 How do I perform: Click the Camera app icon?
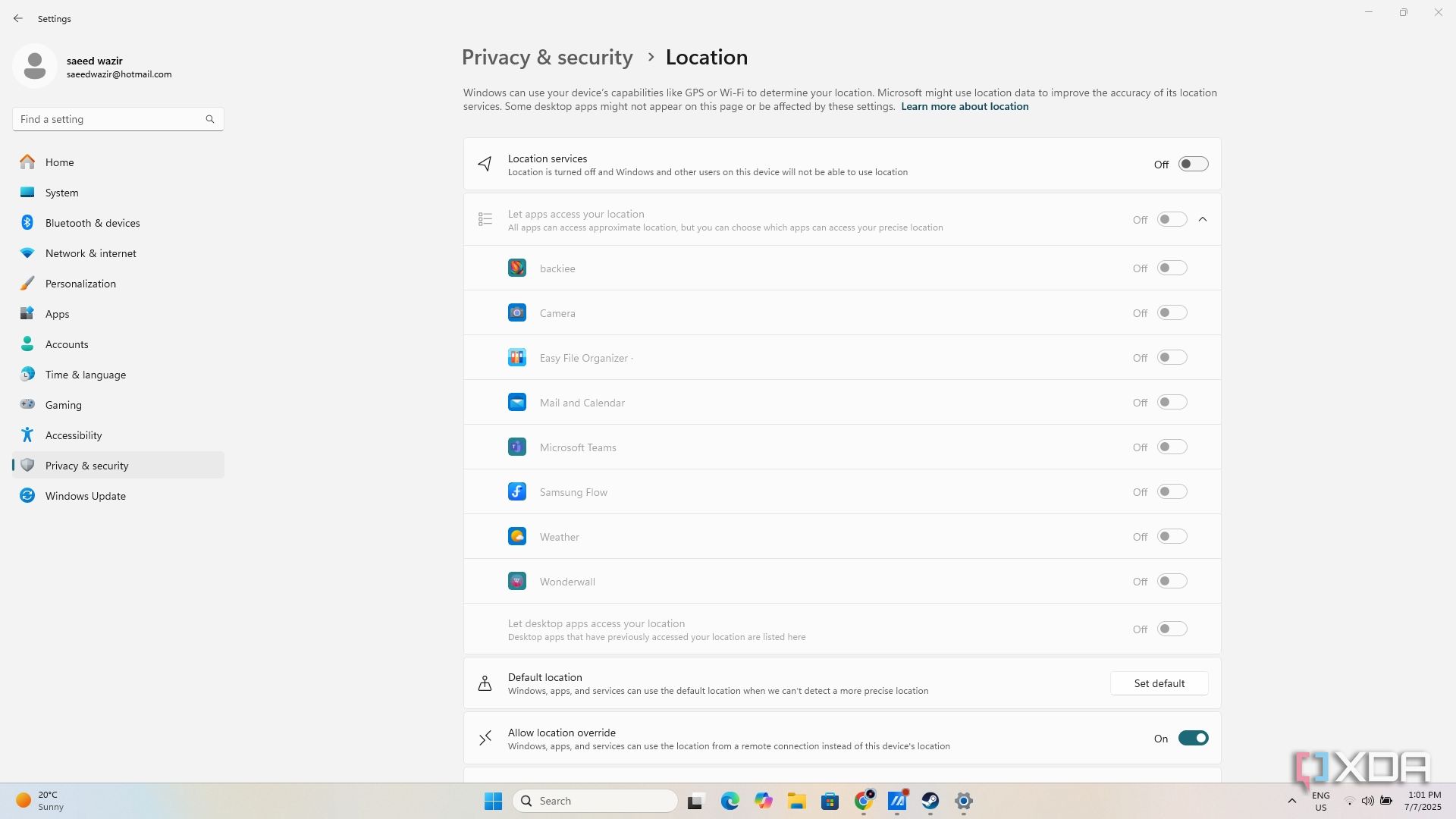coord(517,312)
